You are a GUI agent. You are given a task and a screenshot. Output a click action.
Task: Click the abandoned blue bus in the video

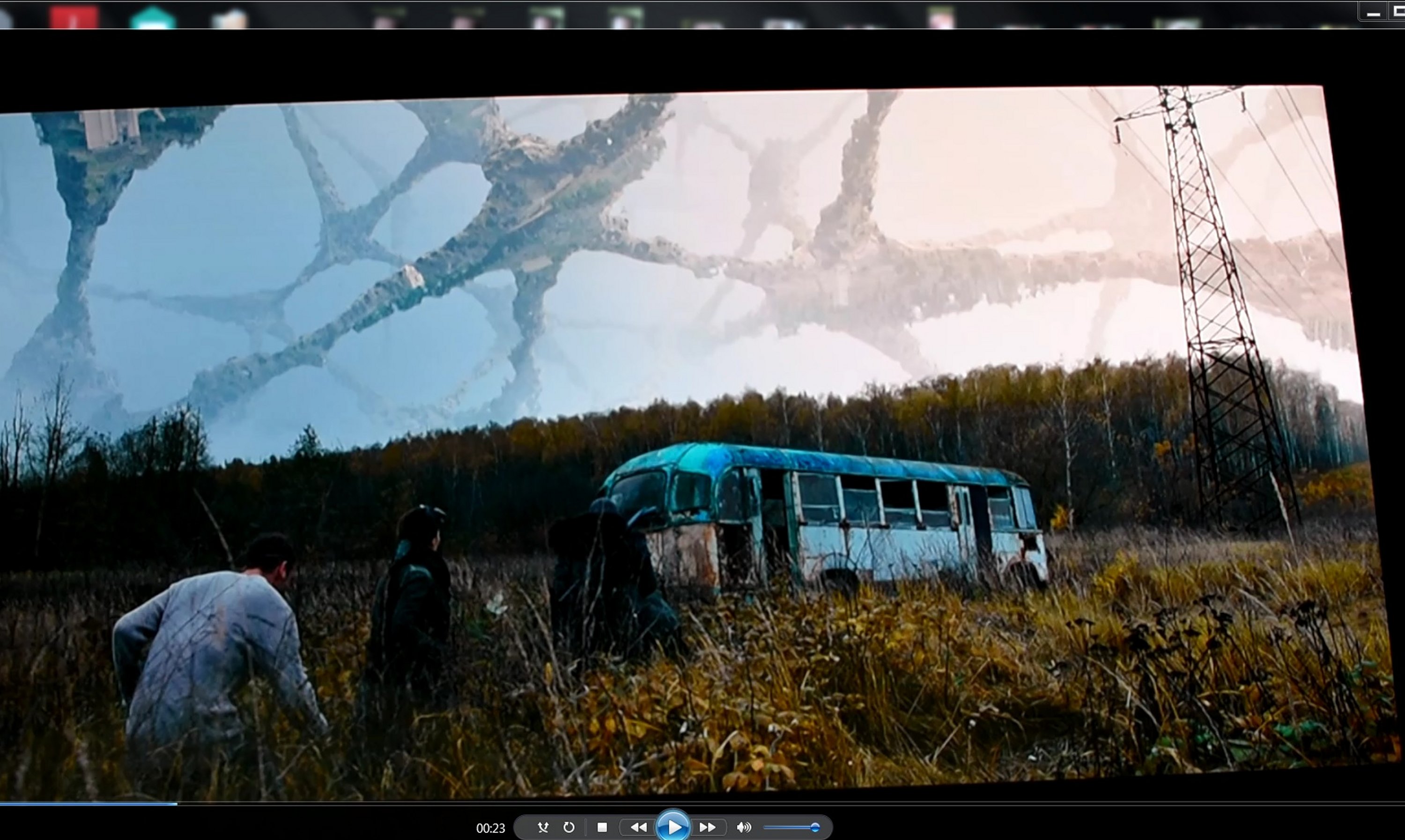click(x=821, y=518)
